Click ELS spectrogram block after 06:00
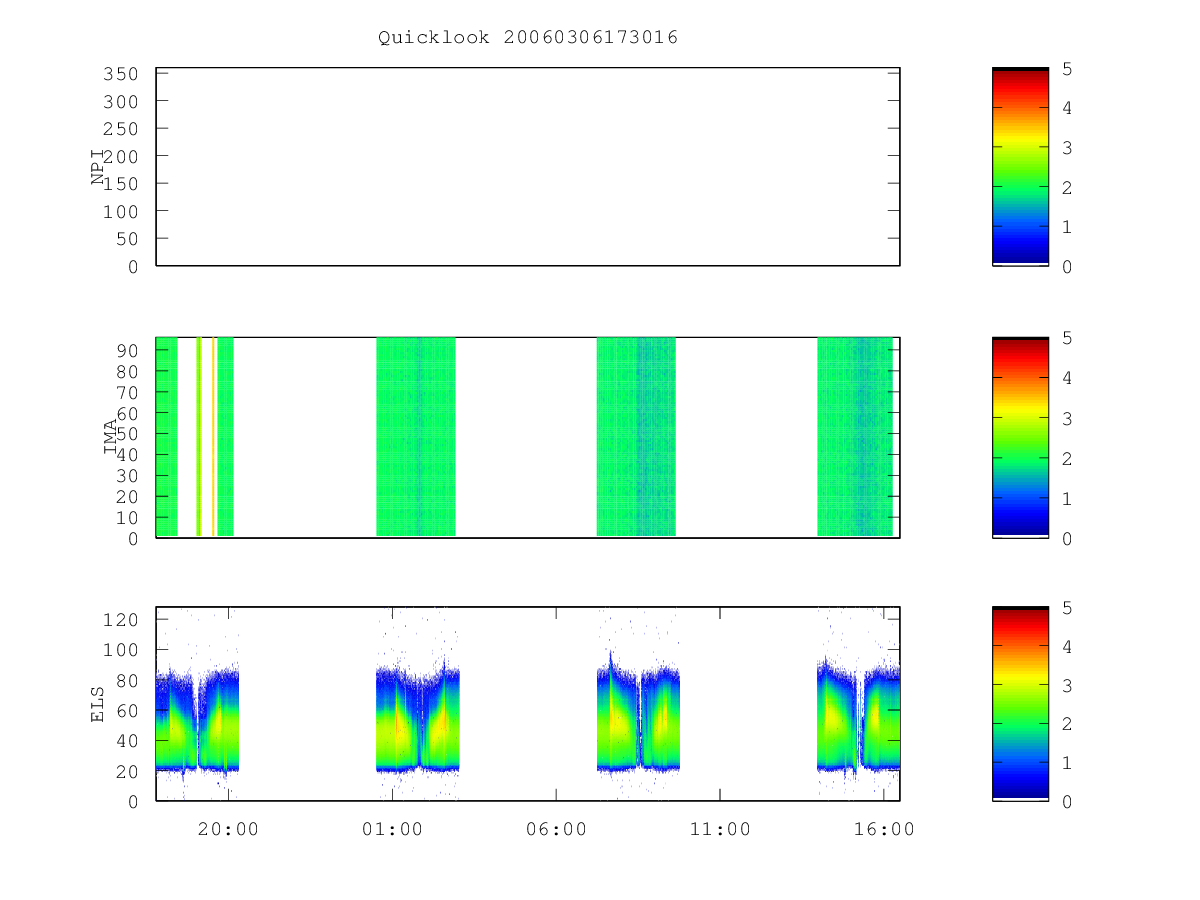1200x900 pixels. (x=638, y=715)
